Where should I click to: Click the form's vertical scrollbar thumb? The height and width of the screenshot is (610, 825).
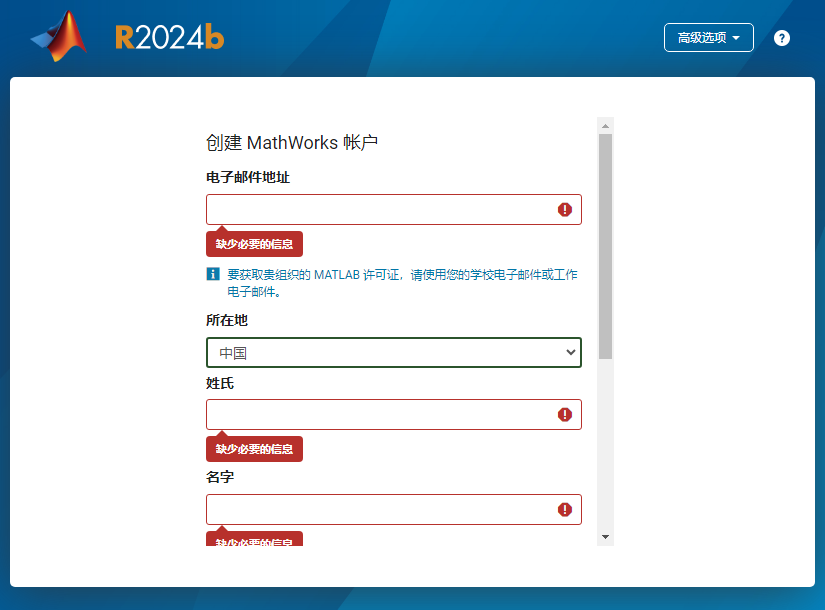coord(605,246)
